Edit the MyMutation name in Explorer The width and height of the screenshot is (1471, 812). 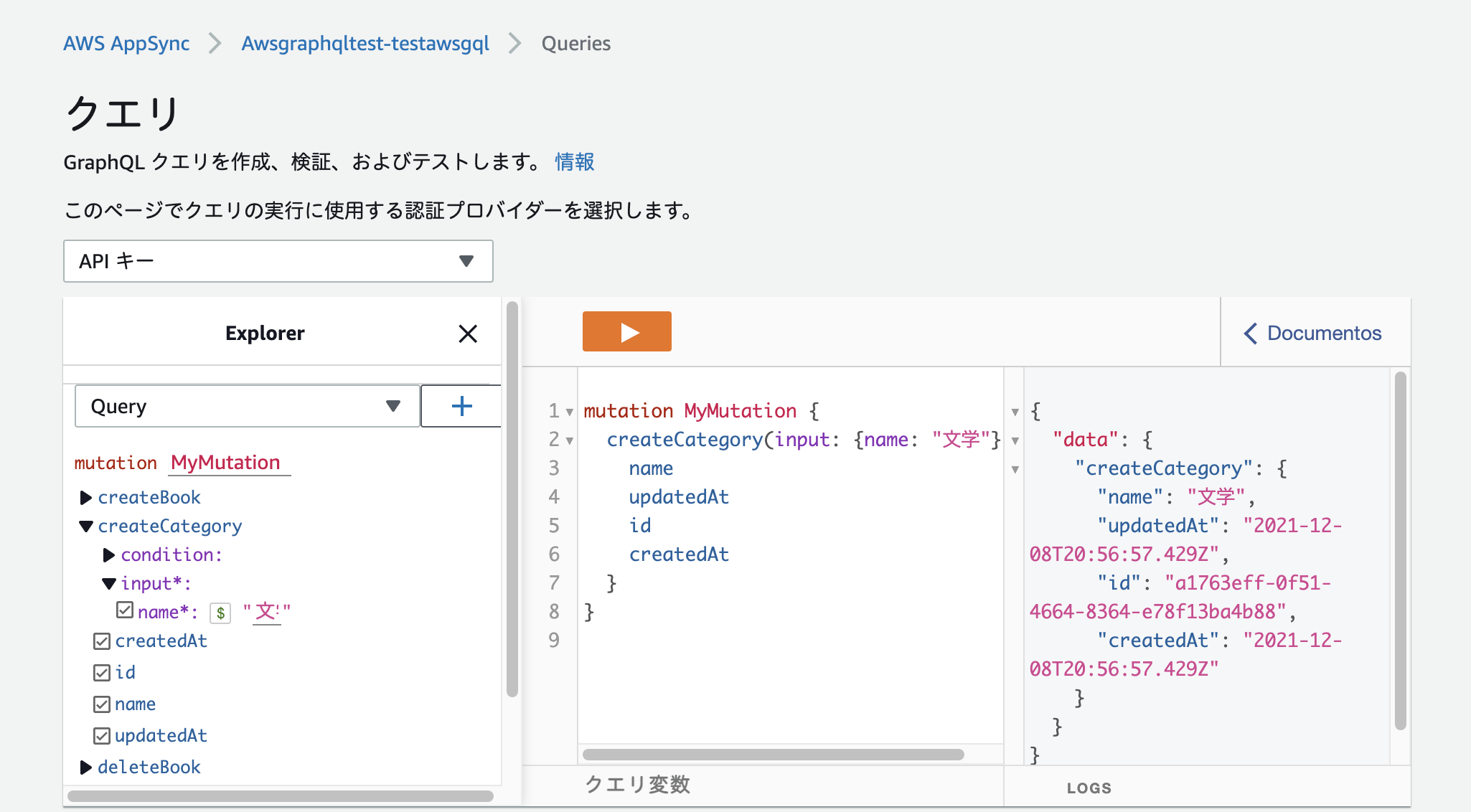pyautogui.click(x=230, y=463)
